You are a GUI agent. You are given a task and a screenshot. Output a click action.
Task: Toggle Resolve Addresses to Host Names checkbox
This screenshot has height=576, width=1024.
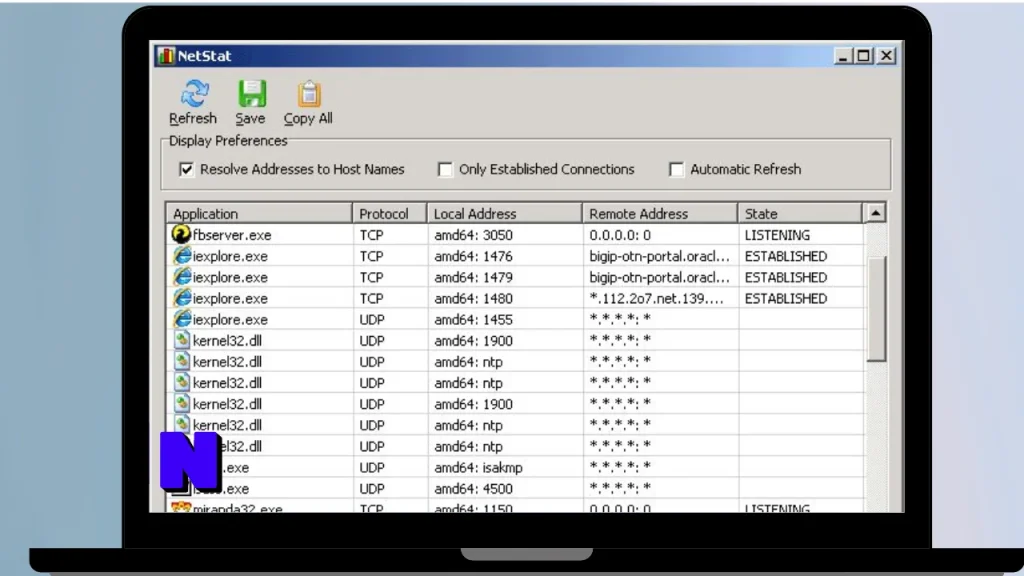click(186, 169)
